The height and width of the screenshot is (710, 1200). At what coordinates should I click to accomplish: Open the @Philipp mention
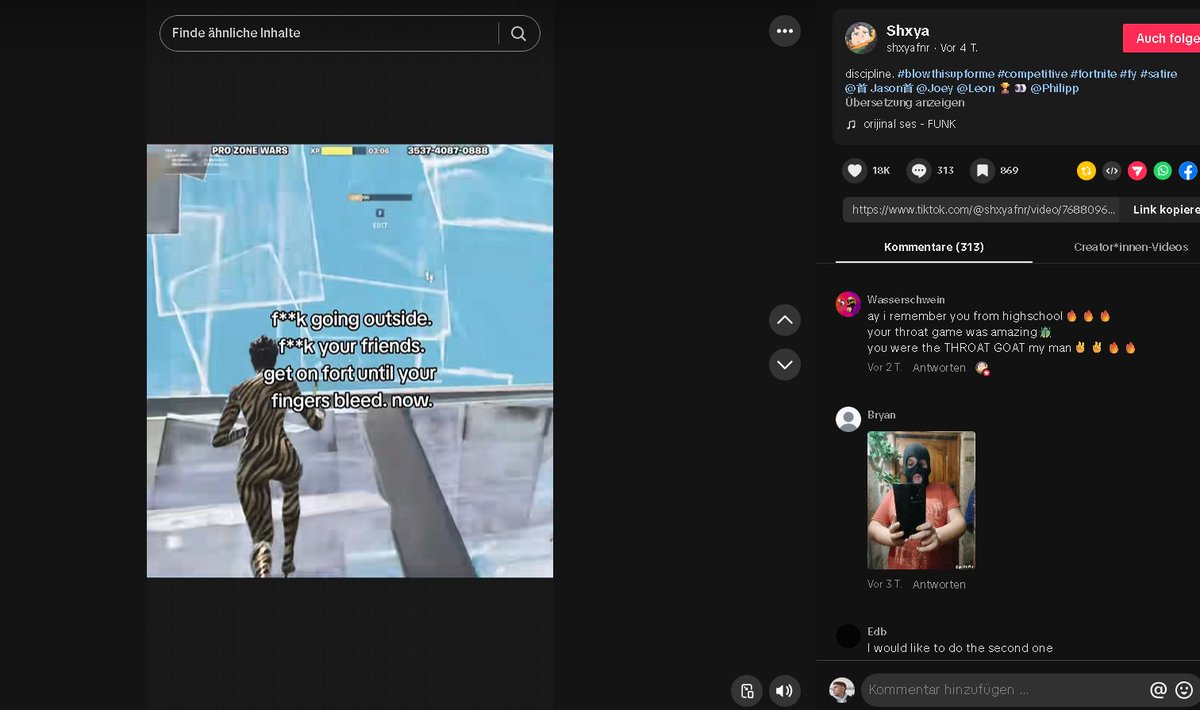coord(1054,88)
